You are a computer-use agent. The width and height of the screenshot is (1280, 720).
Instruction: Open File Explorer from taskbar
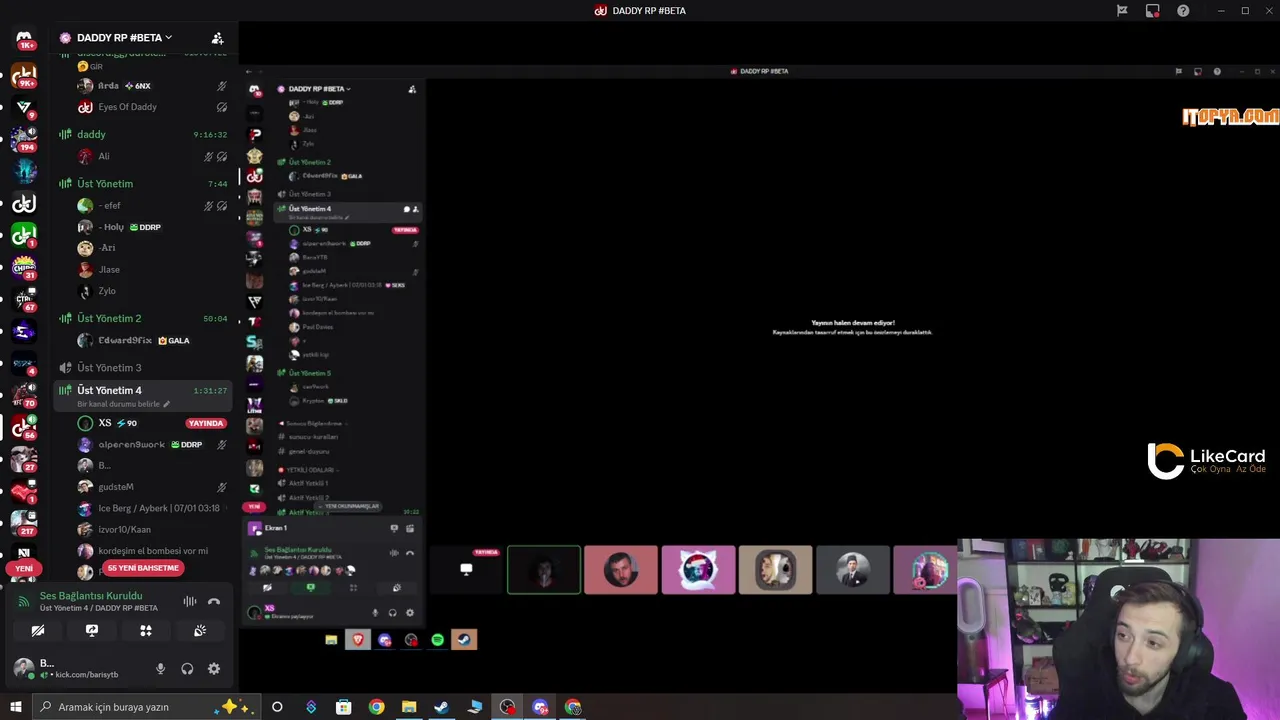click(x=409, y=707)
